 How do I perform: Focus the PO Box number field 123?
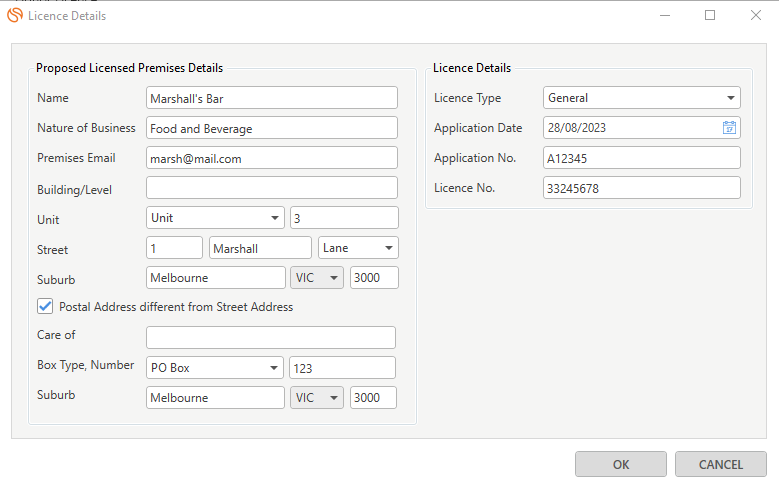pyautogui.click(x=342, y=368)
